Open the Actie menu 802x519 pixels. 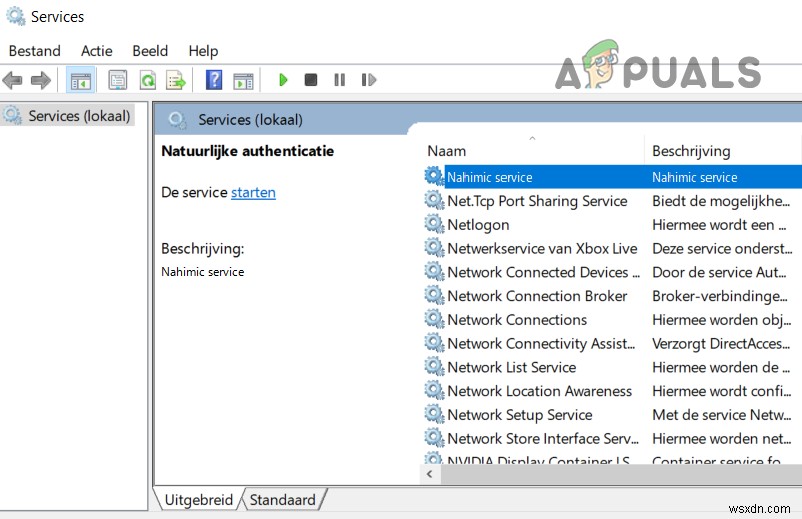[97, 51]
